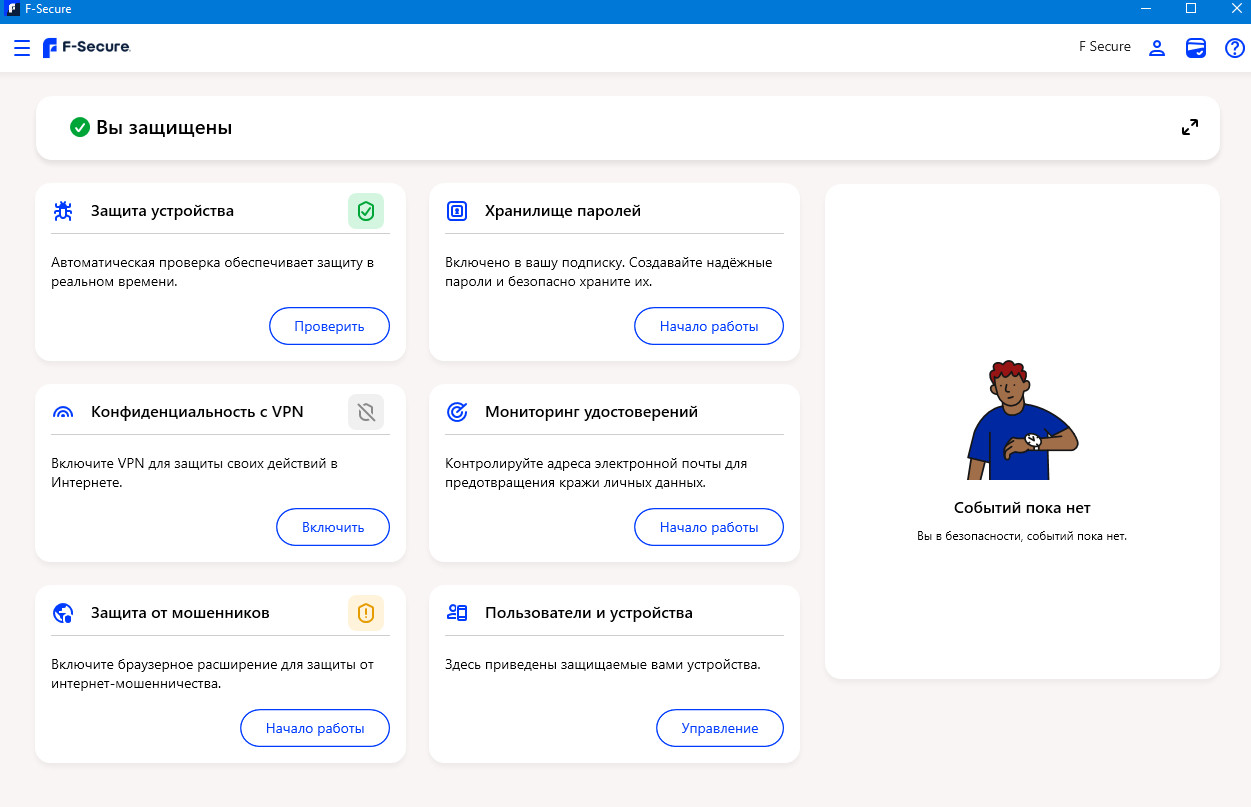Click the green shield device protection status
This screenshot has width=1251, height=807.
(366, 211)
